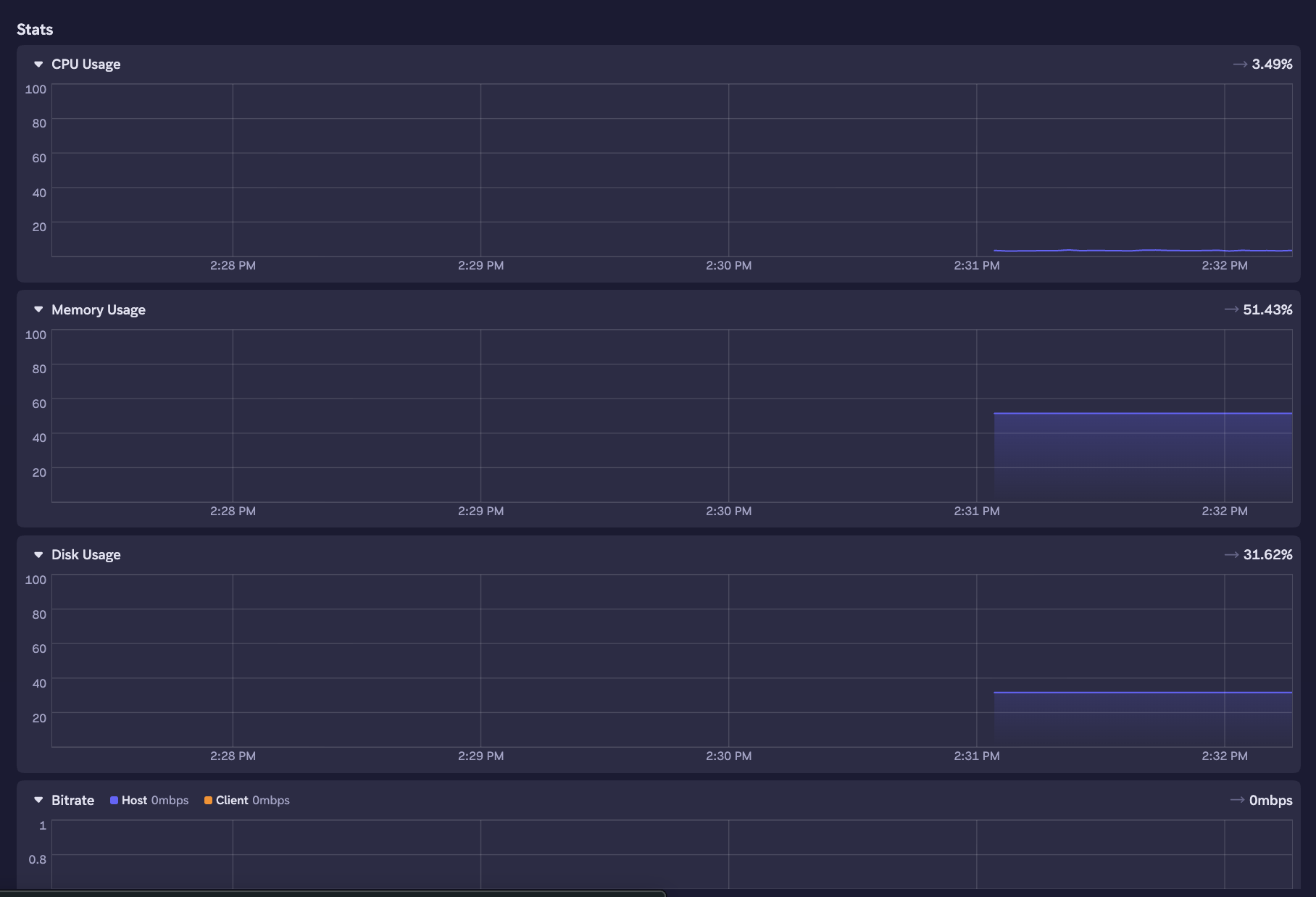The width and height of the screenshot is (1316, 897).
Task: Collapse the Memory Usage panel triangle
Action: point(38,309)
